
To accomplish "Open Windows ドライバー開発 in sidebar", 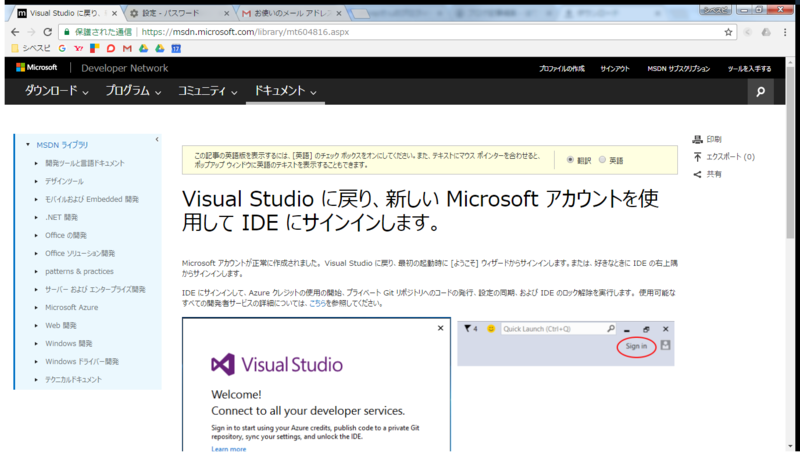I will click(82, 362).
